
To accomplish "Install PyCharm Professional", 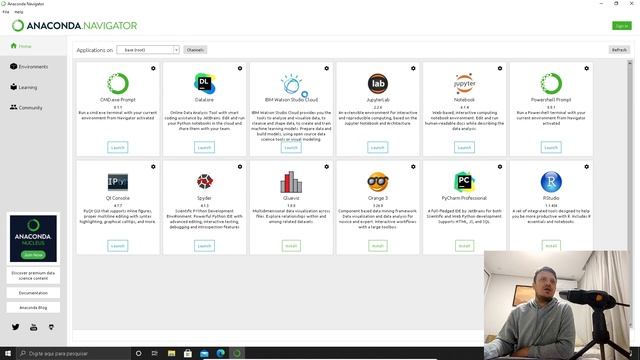I will point(464,246).
